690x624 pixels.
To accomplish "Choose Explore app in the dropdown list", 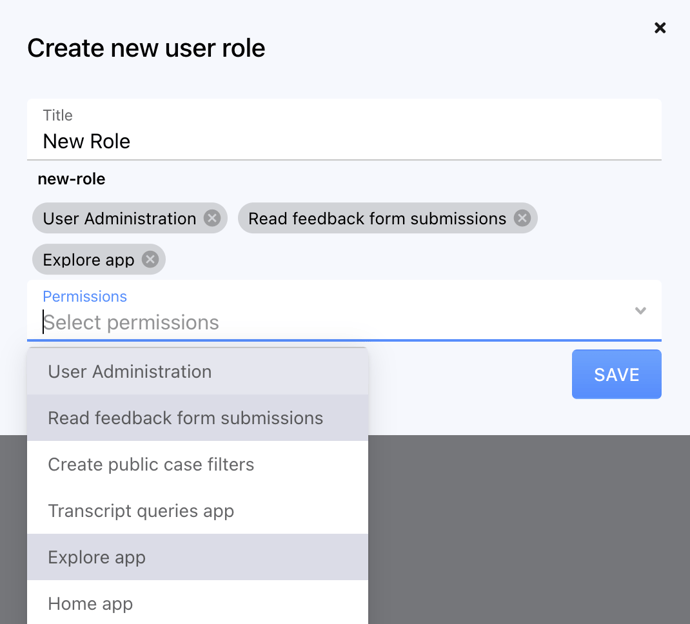I will point(198,557).
